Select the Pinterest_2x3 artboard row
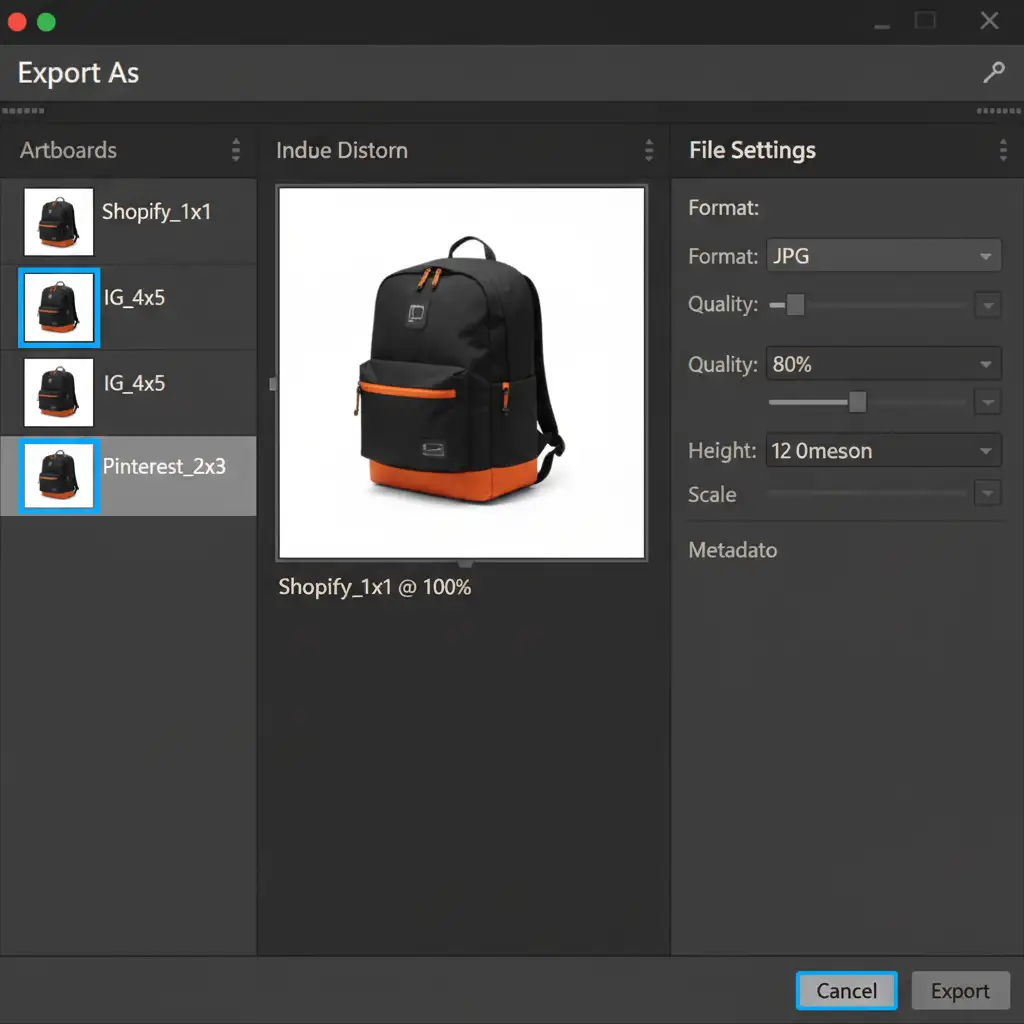 click(x=128, y=476)
